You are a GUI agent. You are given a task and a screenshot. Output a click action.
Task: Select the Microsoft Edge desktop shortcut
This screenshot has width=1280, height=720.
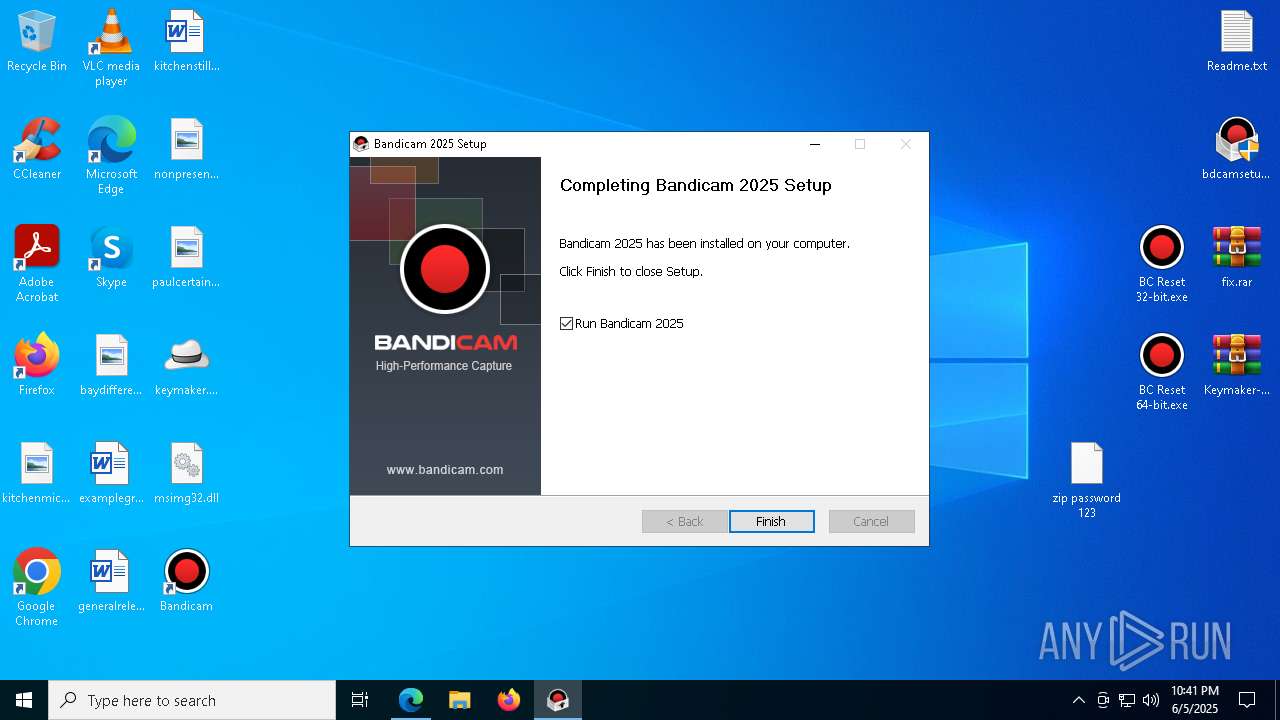[x=111, y=156]
